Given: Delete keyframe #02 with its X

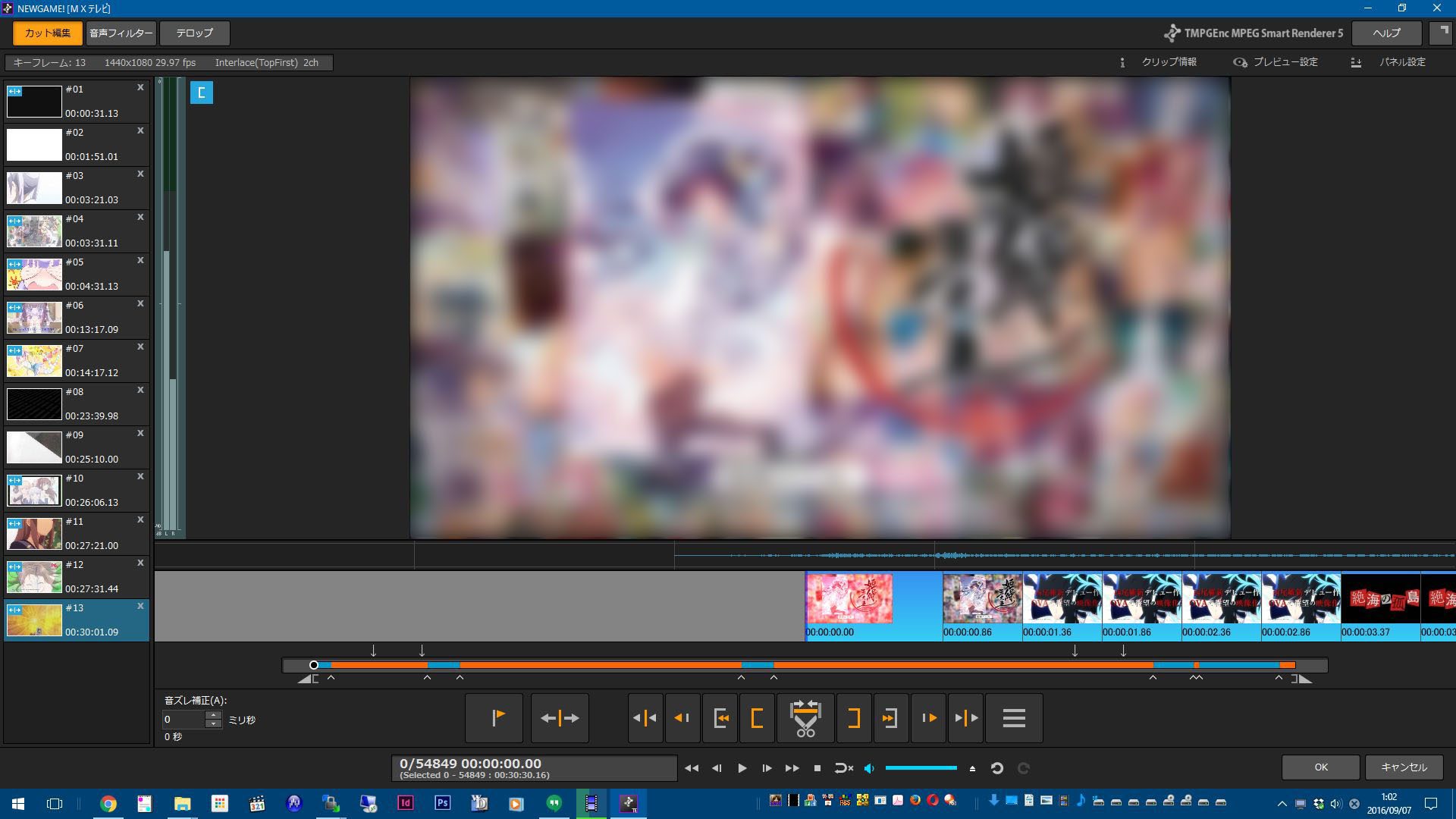Looking at the screenshot, I should tap(140, 131).
